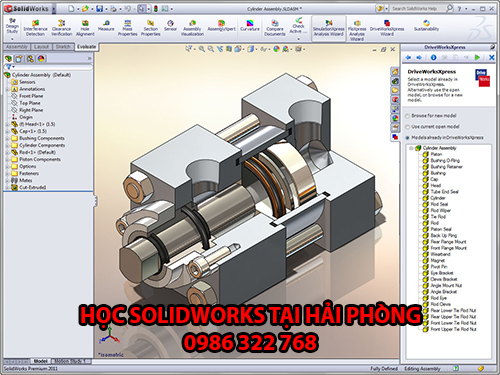Click the blue info icon in DriveWorksXpress

pyautogui.click(x=433, y=57)
